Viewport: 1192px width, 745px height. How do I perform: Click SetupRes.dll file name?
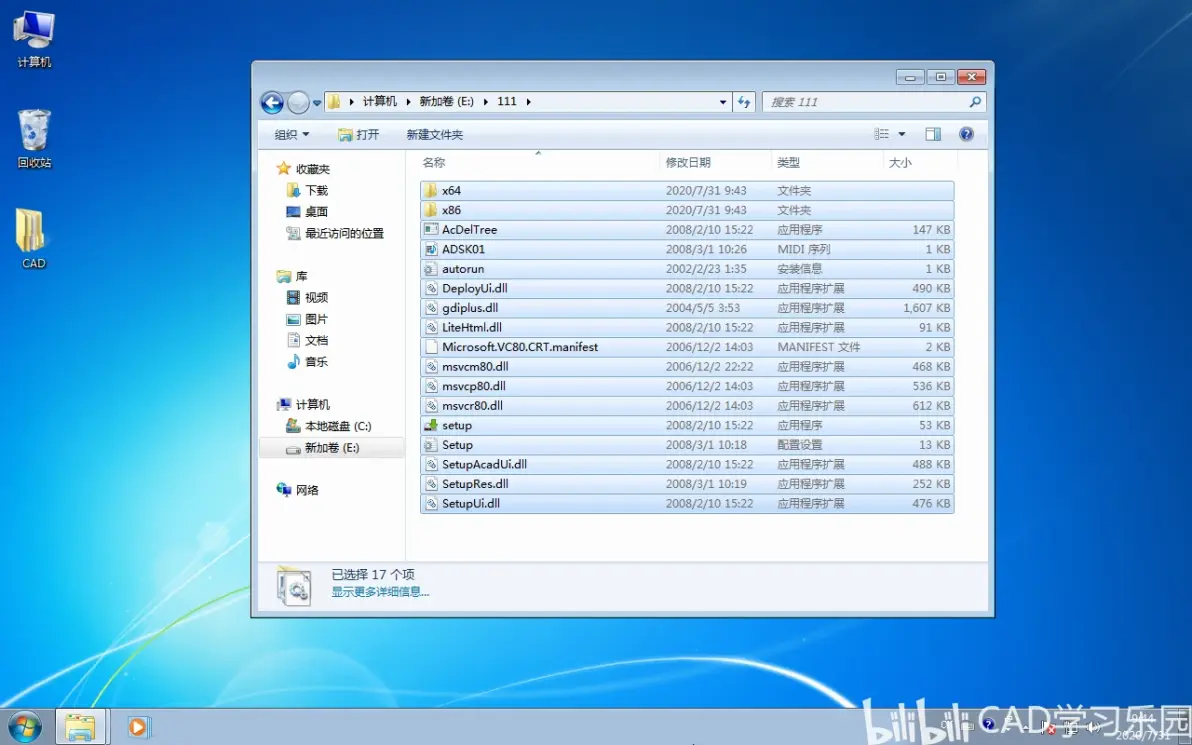tap(475, 484)
